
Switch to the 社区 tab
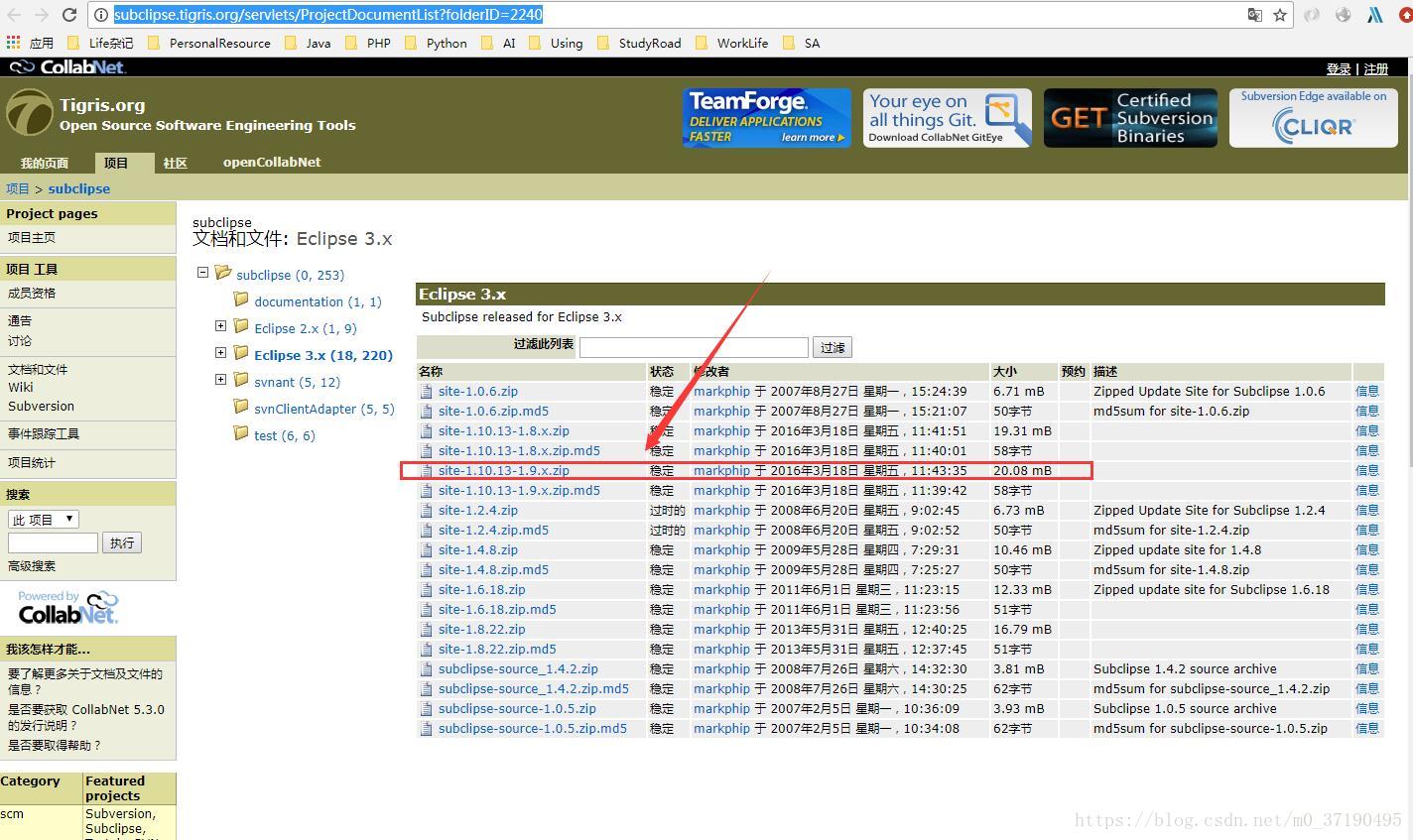tap(175, 163)
